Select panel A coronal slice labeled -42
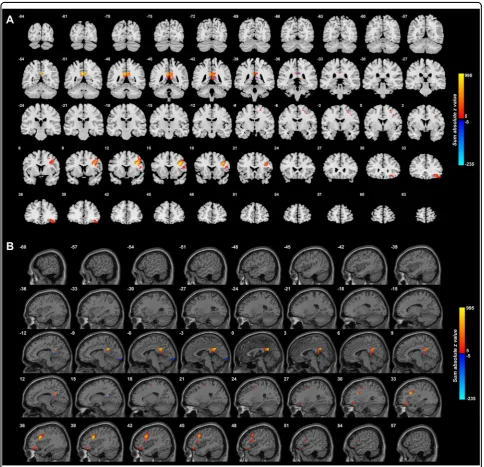This screenshot has width=484, height=467. point(212,80)
